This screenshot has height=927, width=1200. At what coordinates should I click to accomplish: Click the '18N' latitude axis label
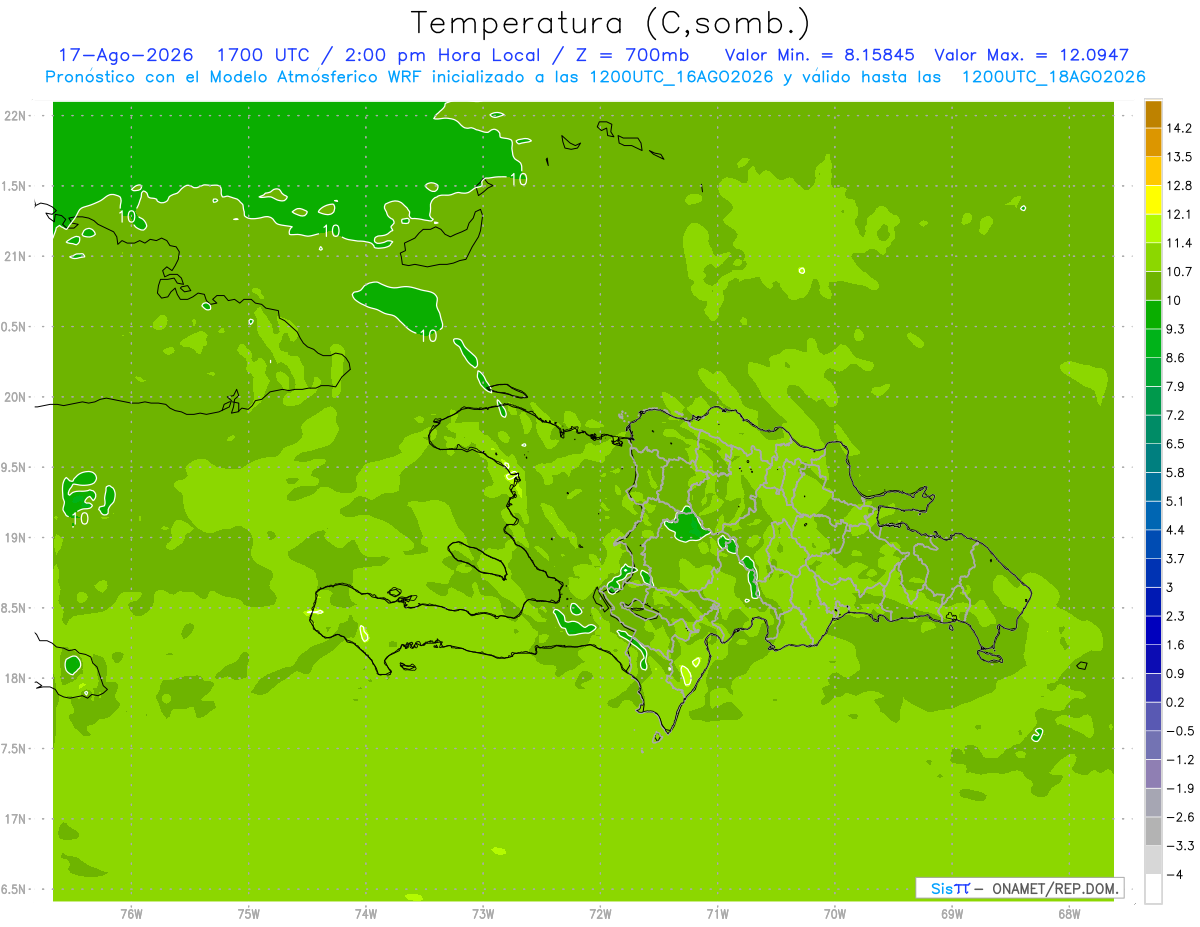click(x=15, y=678)
